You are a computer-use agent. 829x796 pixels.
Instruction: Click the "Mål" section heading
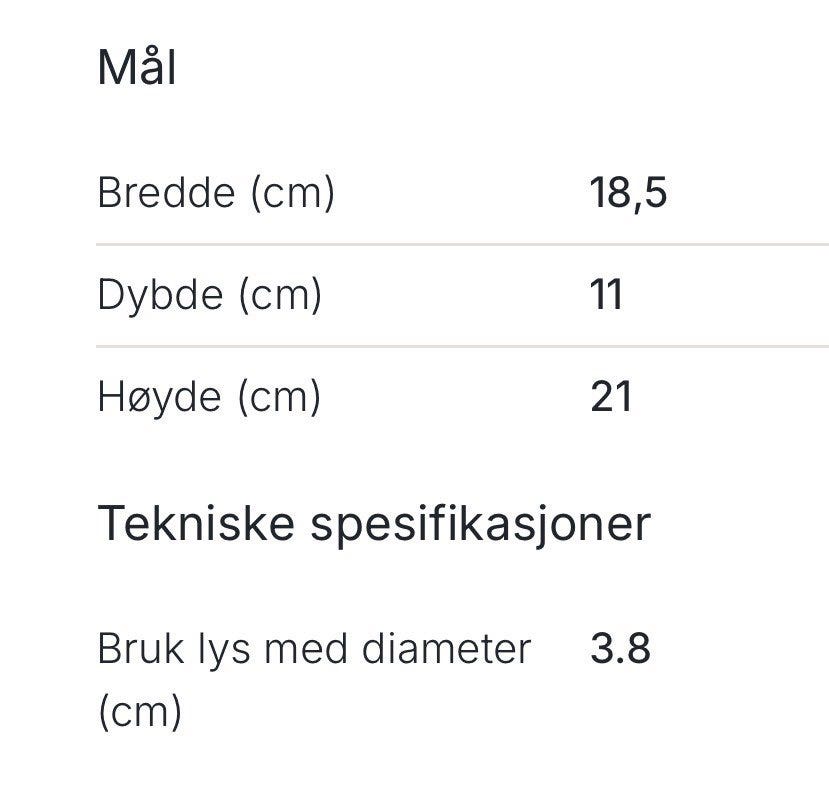pyautogui.click(x=137, y=69)
